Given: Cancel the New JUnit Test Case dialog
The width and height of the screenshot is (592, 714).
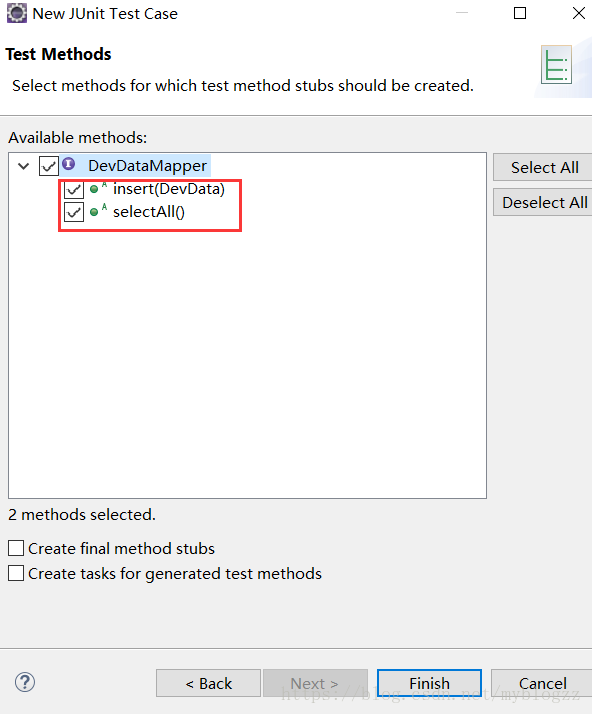Looking at the screenshot, I should (x=542, y=683).
